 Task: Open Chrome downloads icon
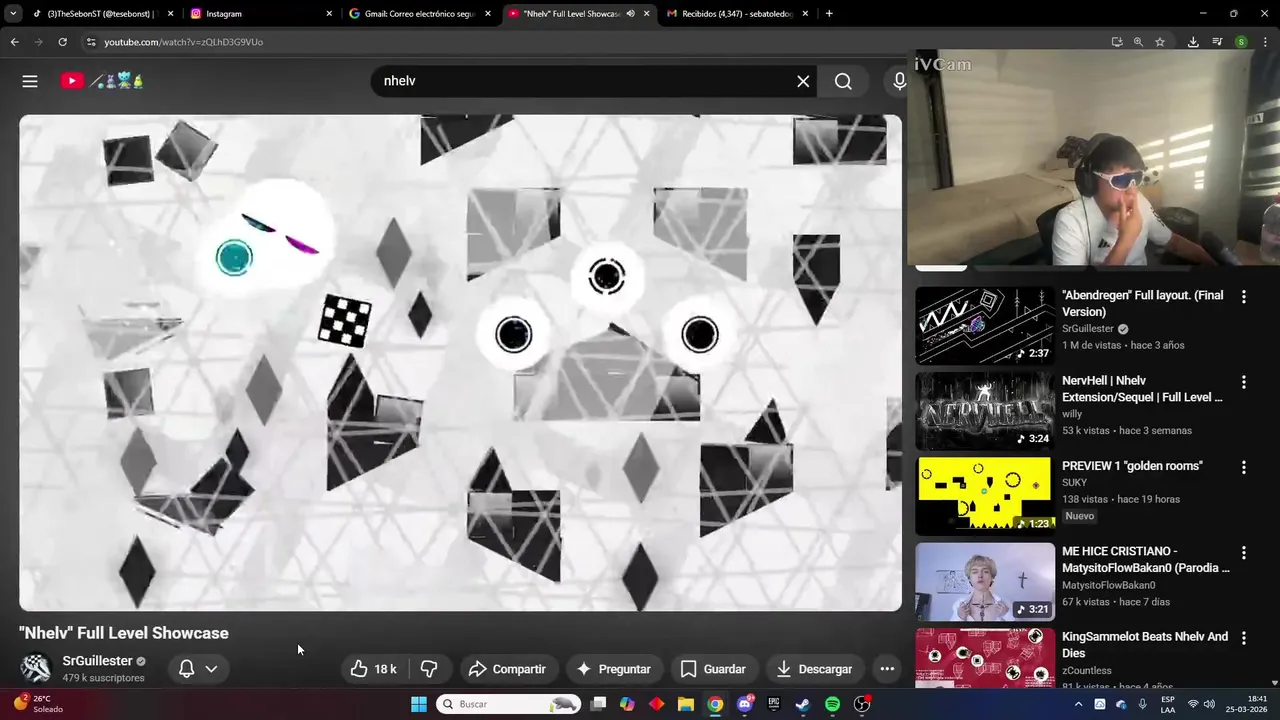[x=1193, y=42]
